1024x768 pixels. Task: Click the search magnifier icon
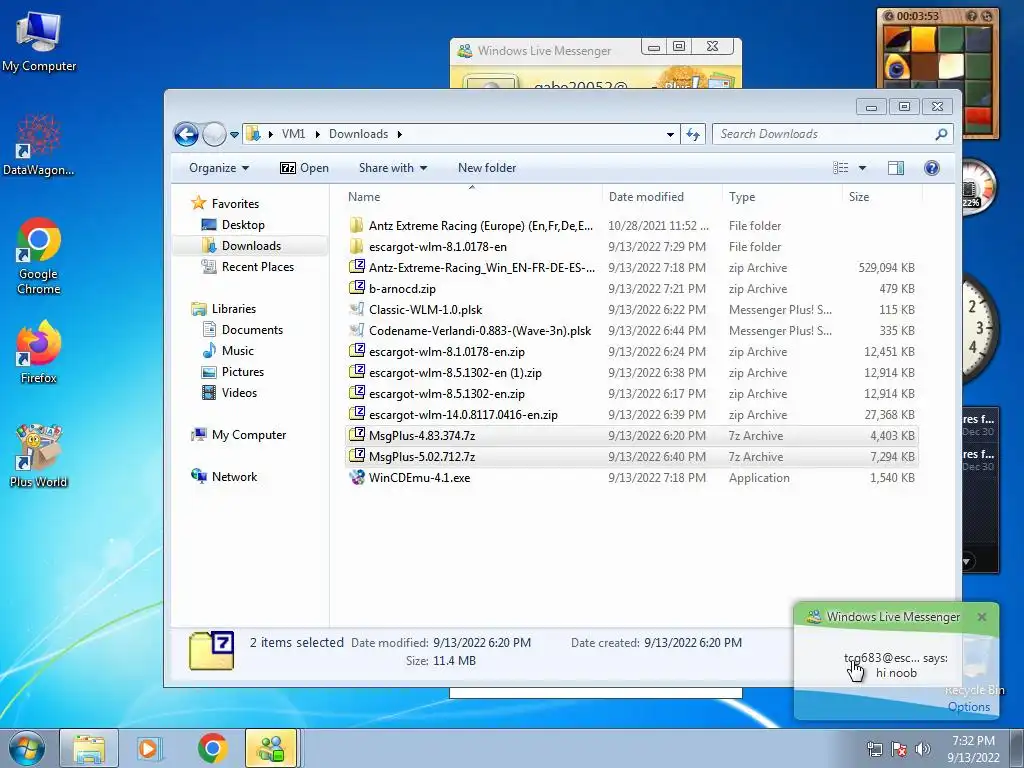click(941, 134)
